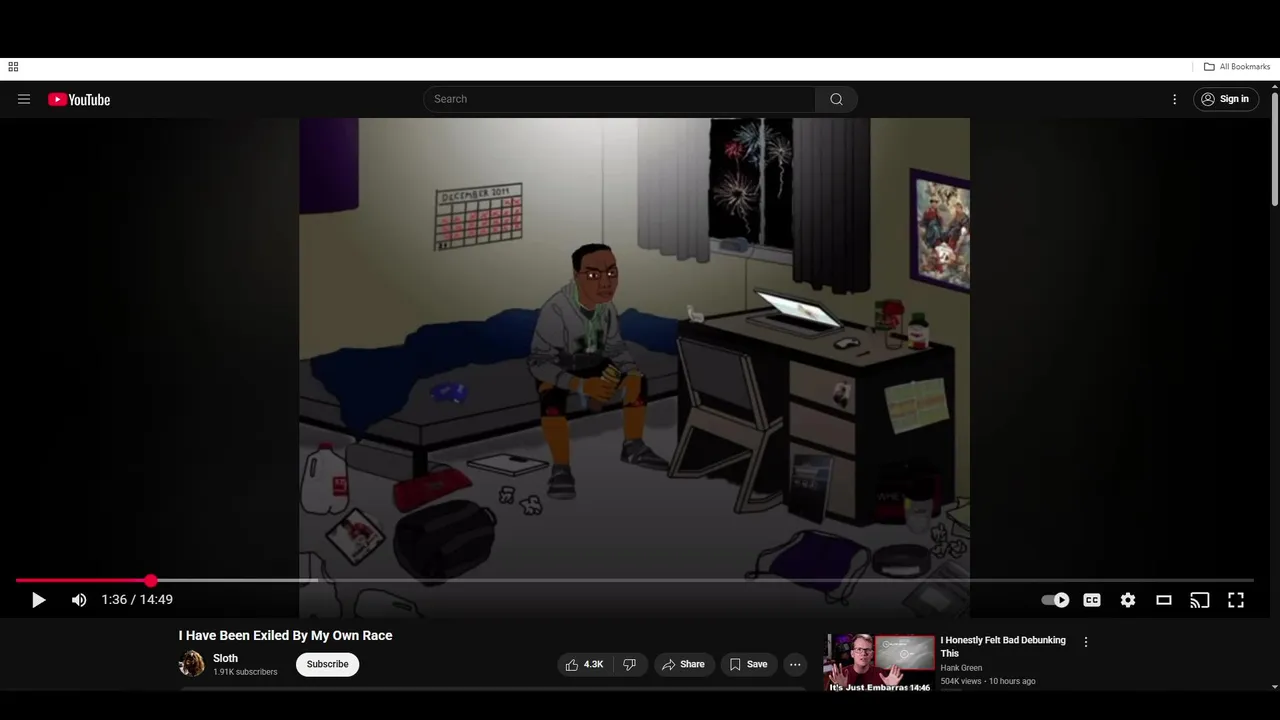1280x720 pixels.
Task: Click the search magnifier button
Action: 836,99
